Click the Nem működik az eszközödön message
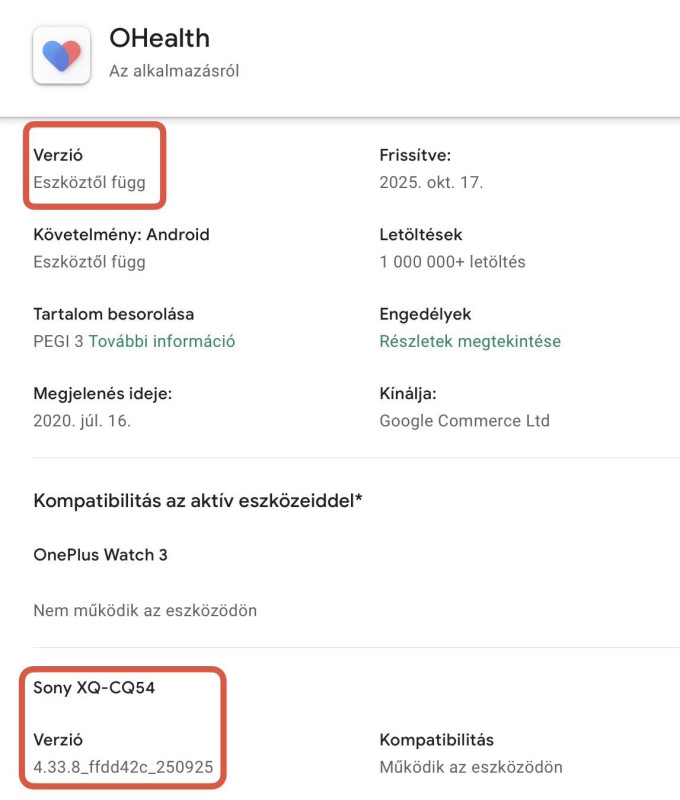Viewport: 680px width, 800px height. pos(145,609)
